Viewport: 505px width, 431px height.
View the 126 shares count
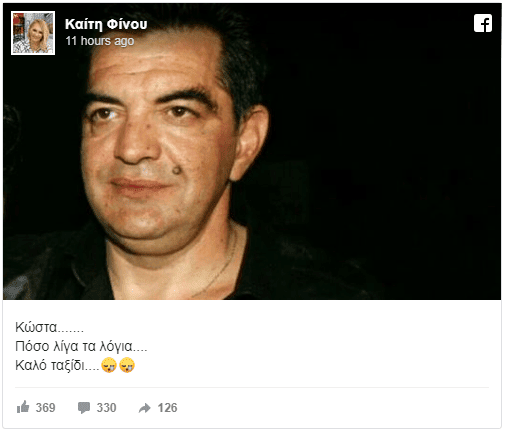coord(167,407)
